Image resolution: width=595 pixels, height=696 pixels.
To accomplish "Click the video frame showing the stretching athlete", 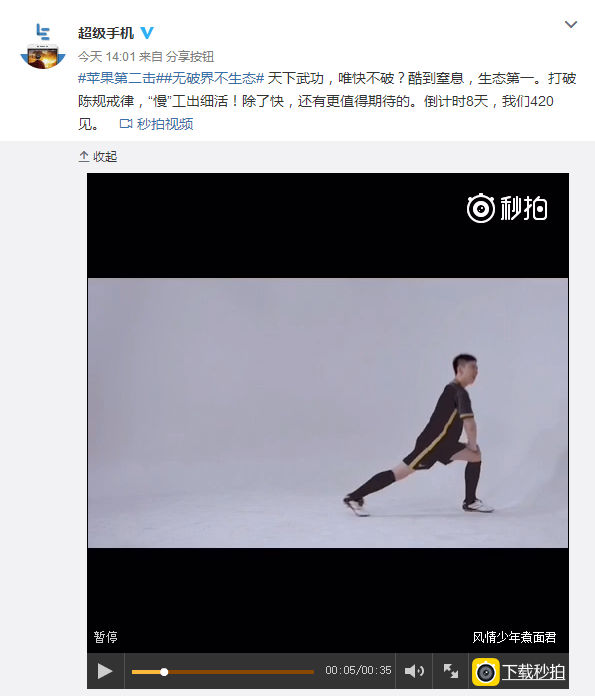I will pos(328,413).
